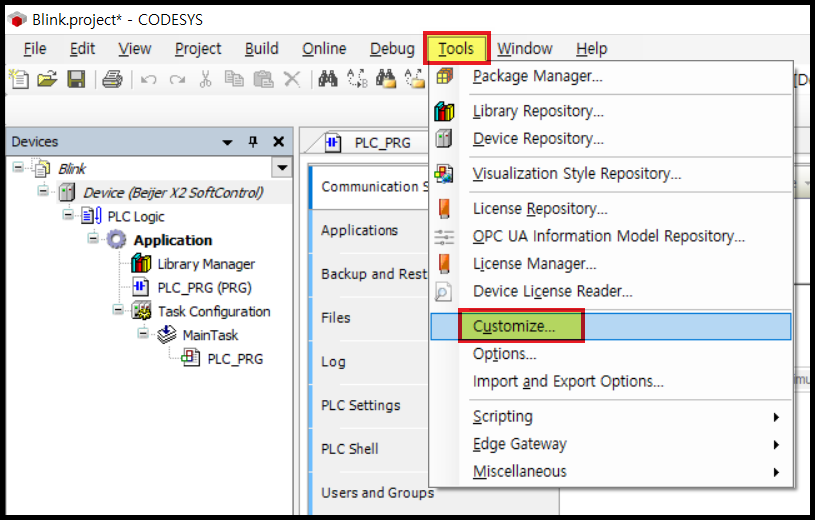Collapse the MainTask tree node
The width and height of the screenshot is (815, 520).
(x=143, y=333)
